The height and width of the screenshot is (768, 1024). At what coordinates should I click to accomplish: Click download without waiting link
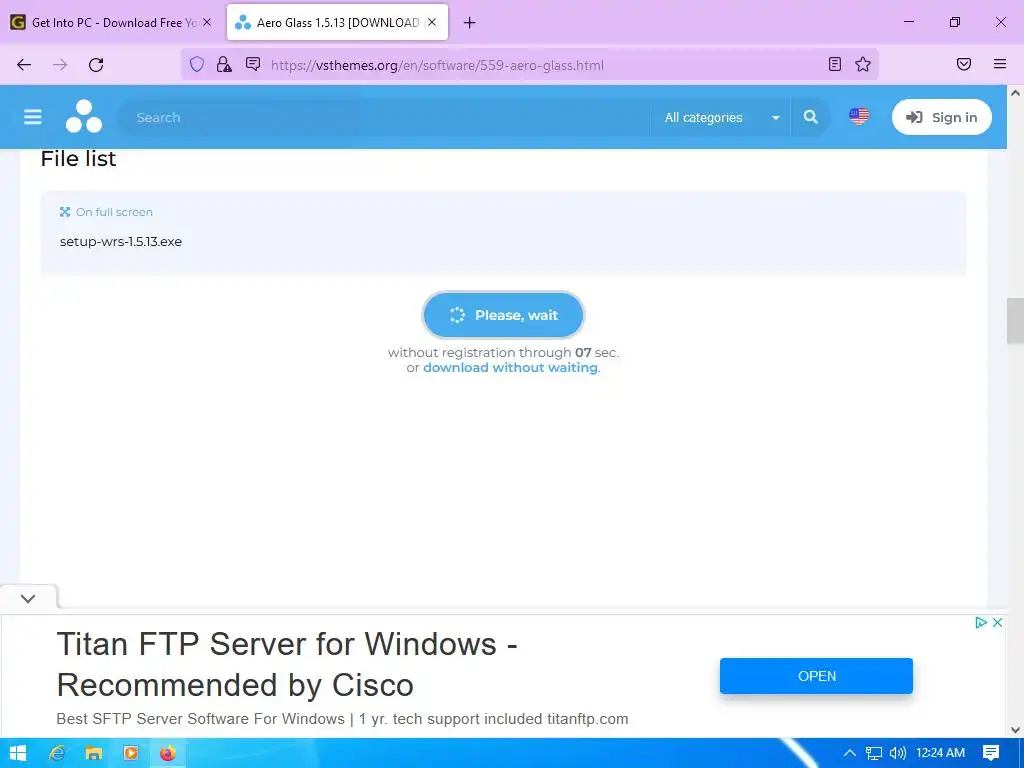click(510, 368)
